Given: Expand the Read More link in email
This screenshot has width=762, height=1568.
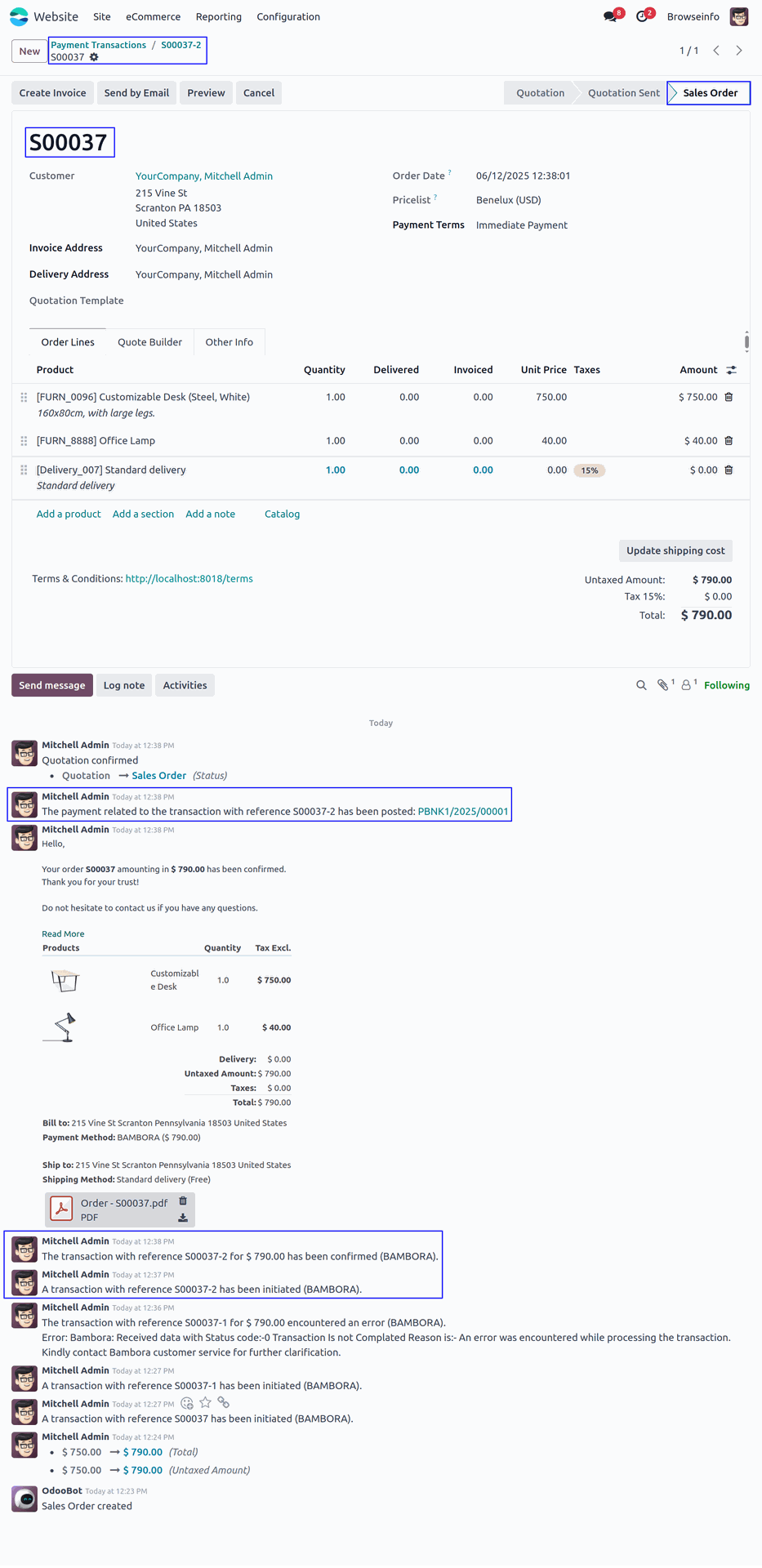Looking at the screenshot, I should tap(63, 933).
